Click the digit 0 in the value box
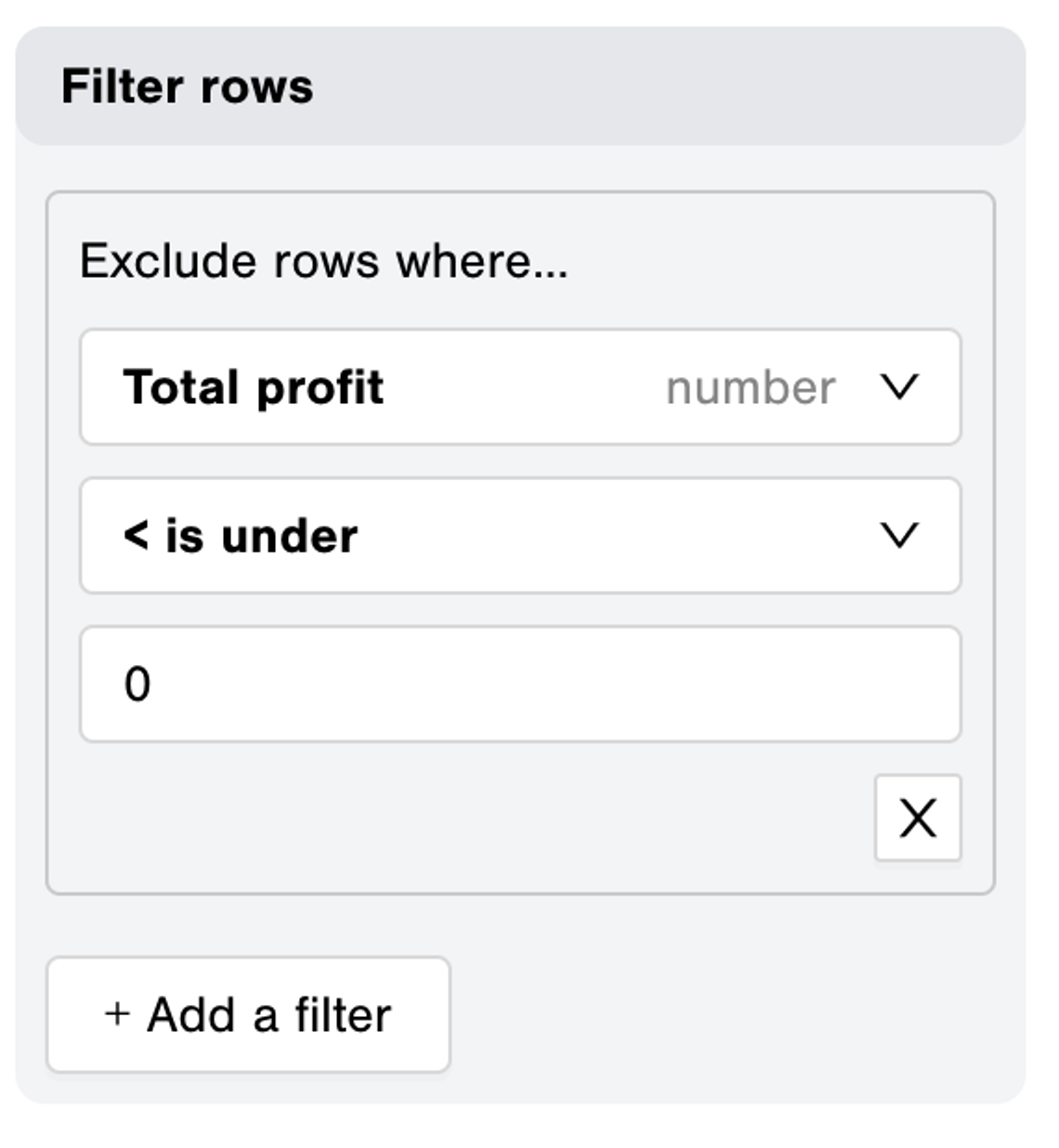1059x1148 pixels. pos(137,685)
